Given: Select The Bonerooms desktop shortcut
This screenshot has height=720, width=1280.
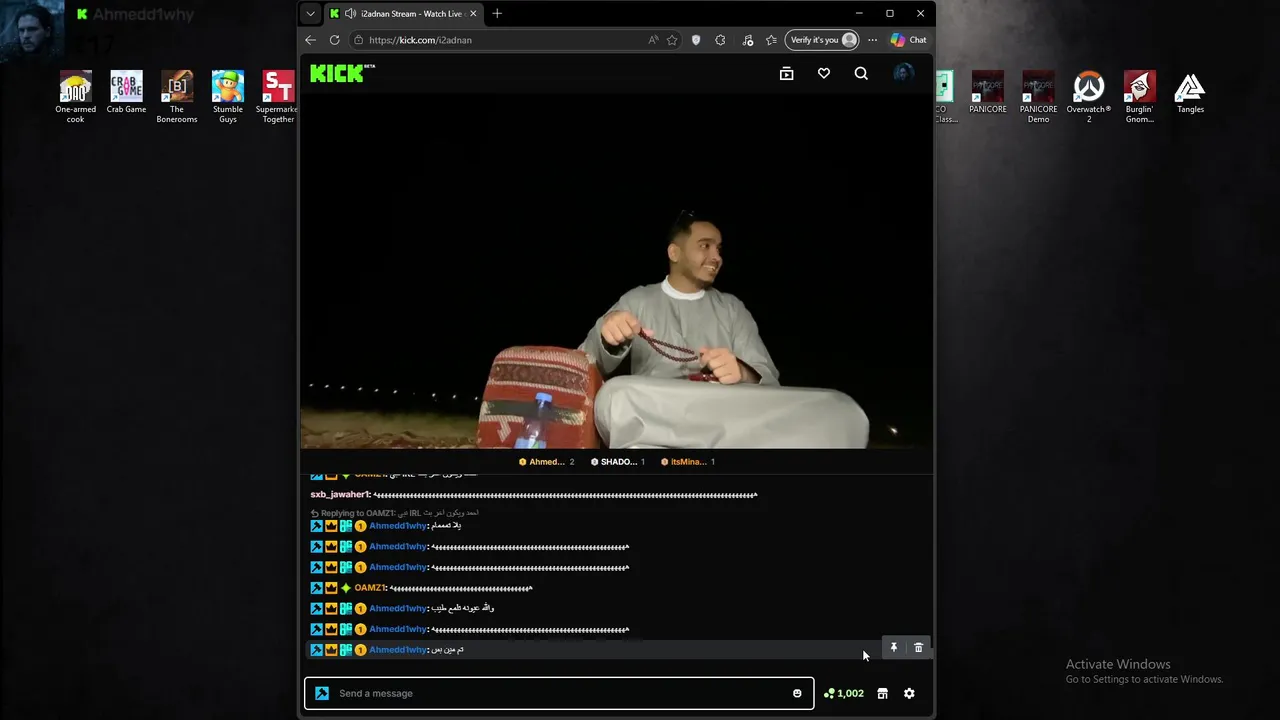Looking at the screenshot, I should pos(177,96).
